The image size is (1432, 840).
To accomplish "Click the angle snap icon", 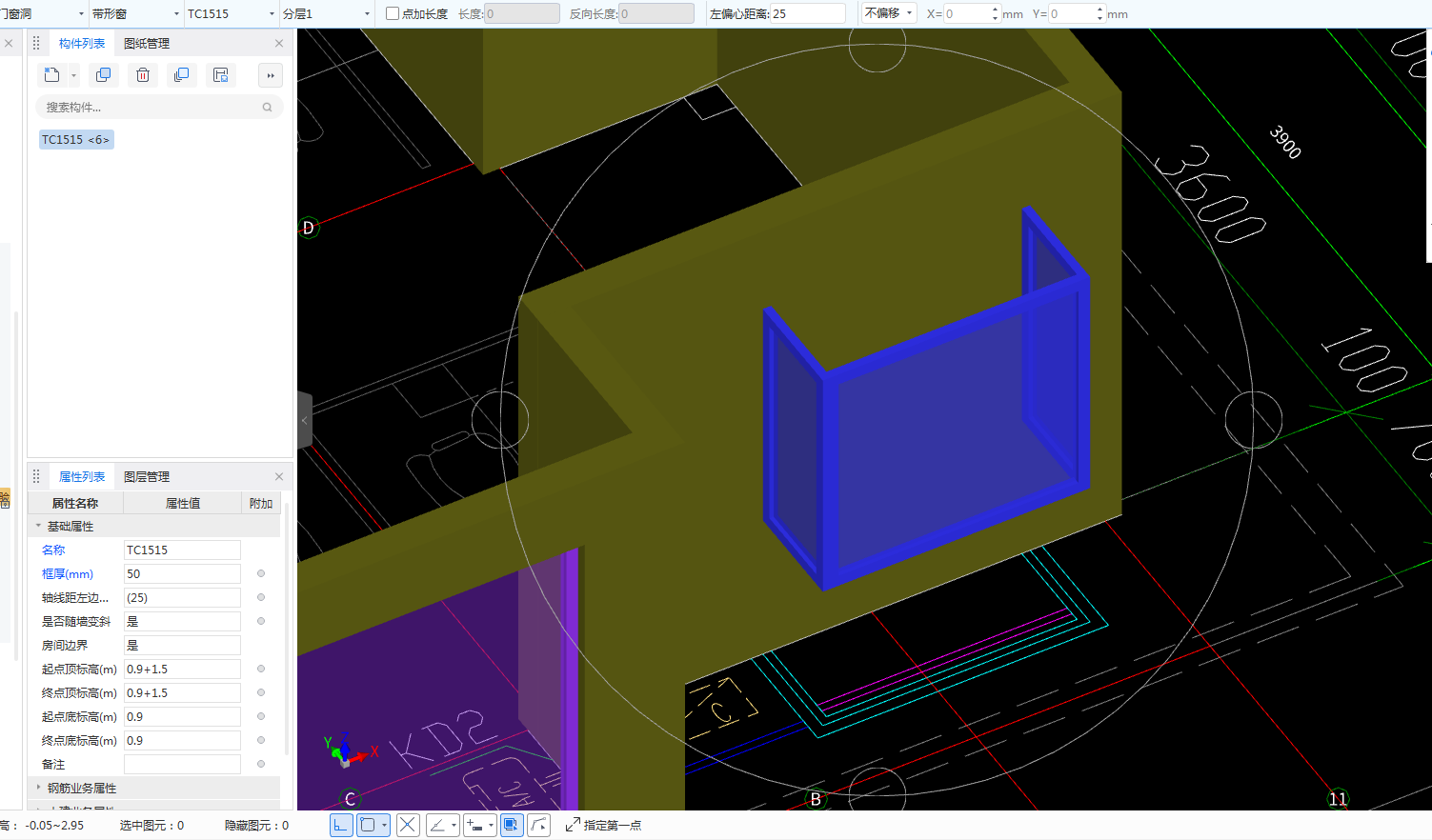I will [x=438, y=826].
